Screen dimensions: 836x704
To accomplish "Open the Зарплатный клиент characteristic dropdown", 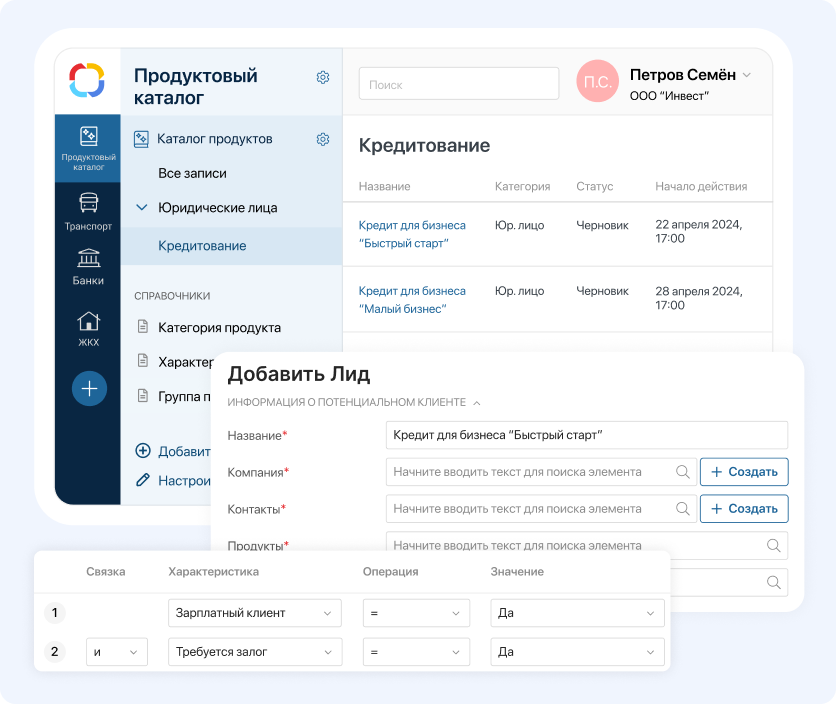I will (254, 613).
